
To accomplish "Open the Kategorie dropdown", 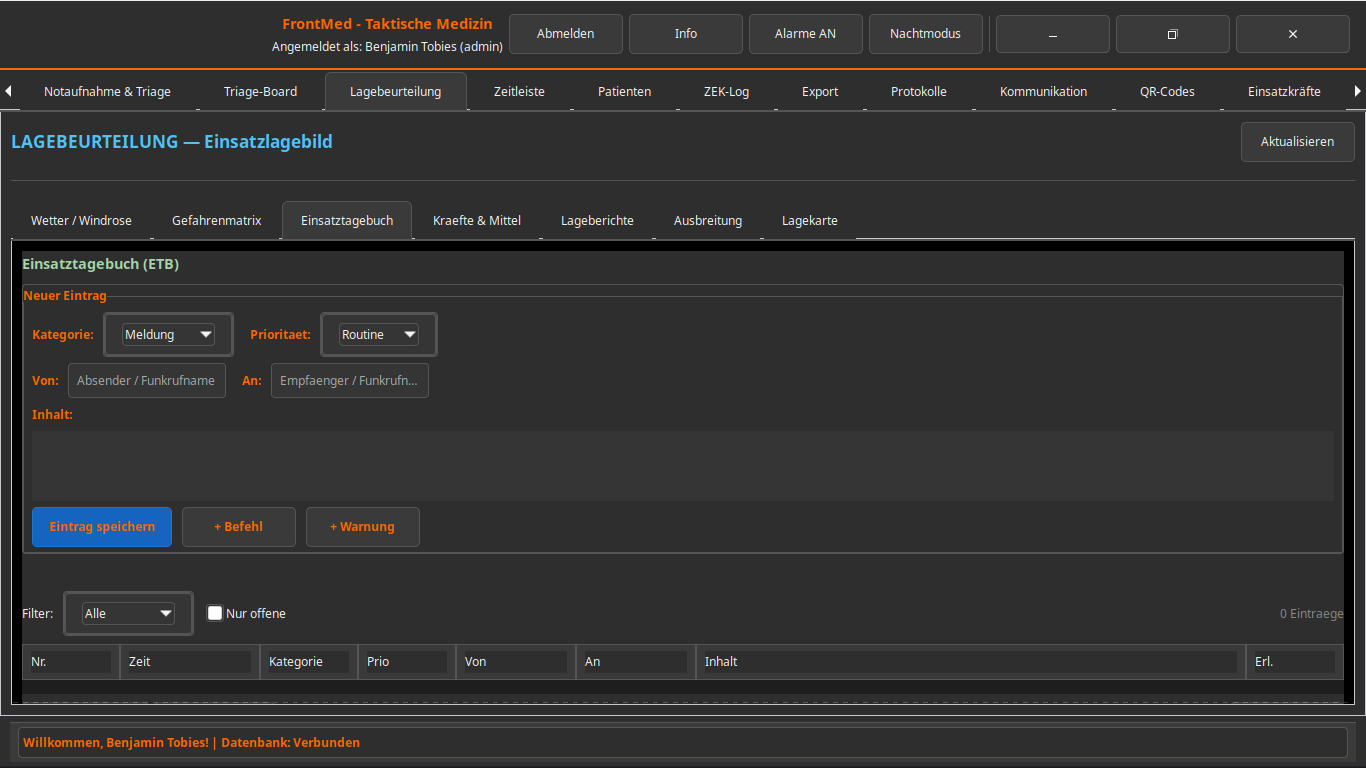I will (168, 335).
